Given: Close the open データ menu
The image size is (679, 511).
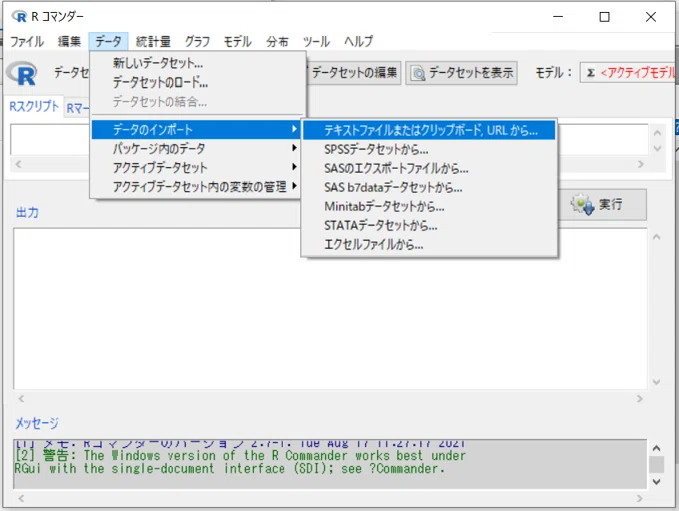Looking at the screenshot, I should (x=108, y=42).
